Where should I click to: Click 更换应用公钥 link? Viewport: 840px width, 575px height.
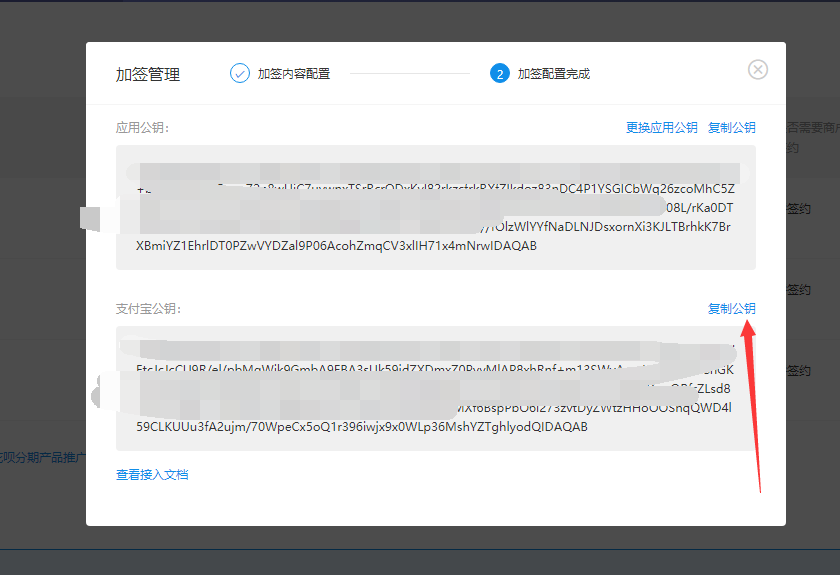pyautogui.click(x=662, y=128)
